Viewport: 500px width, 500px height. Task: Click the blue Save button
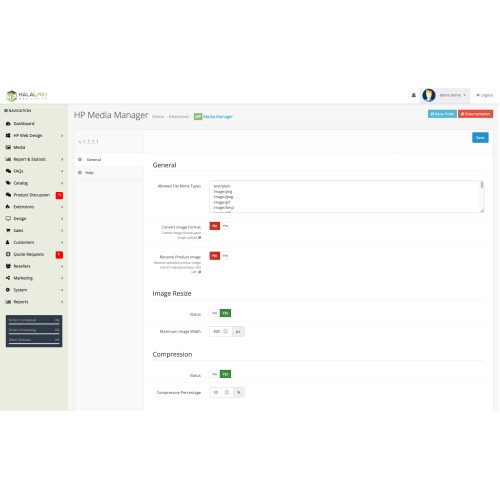[x=480, y=138]
